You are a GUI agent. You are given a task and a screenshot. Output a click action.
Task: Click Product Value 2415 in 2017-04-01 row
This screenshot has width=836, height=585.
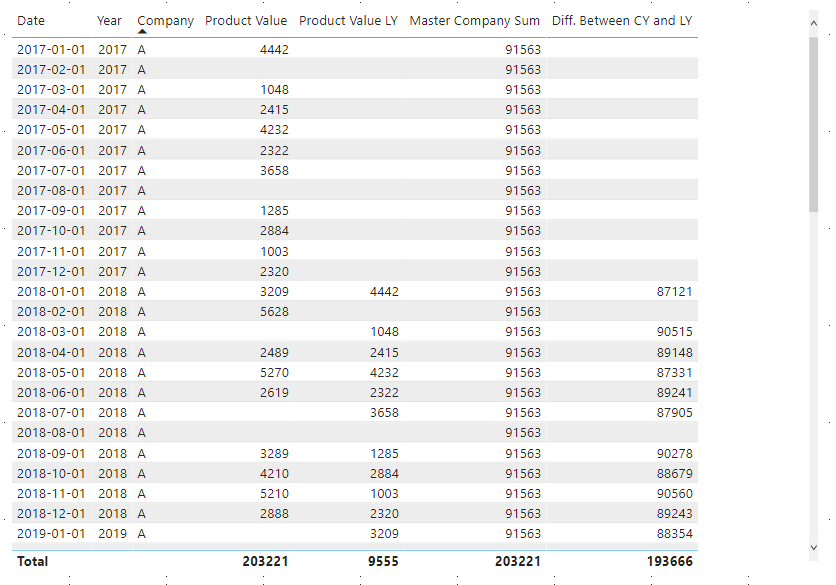coord(274,110)
